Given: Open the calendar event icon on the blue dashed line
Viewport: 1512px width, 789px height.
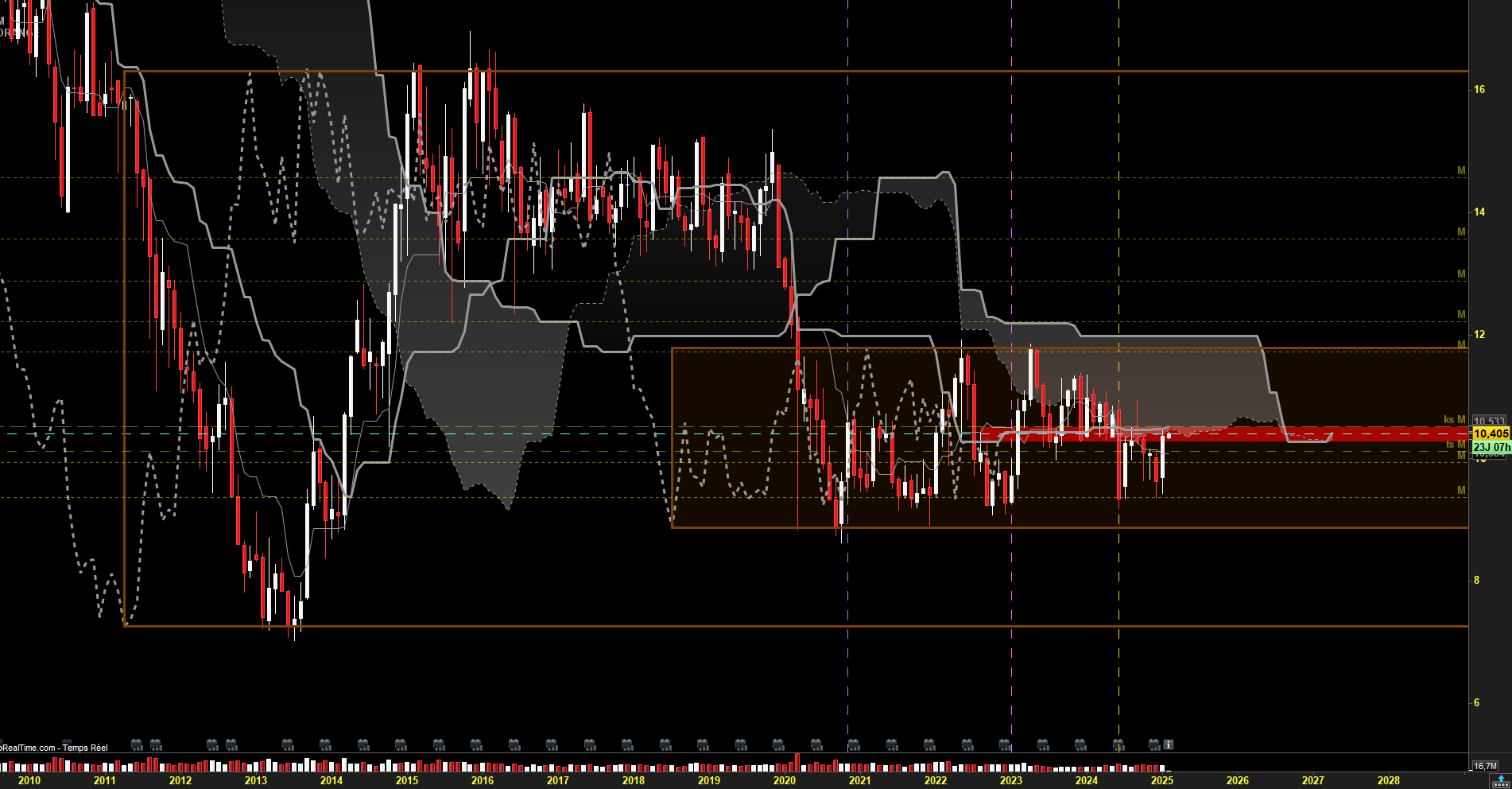Looking at the screenshot, I should point(854,744).
